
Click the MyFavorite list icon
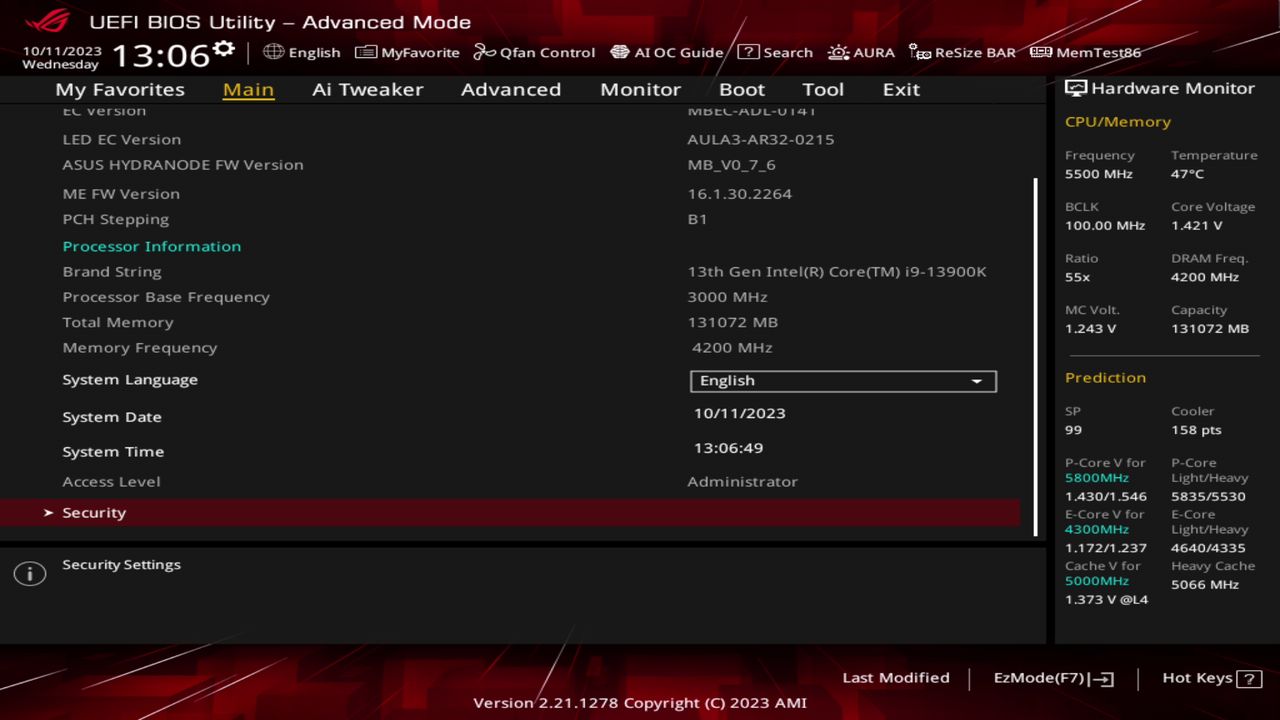click(366, 52)
